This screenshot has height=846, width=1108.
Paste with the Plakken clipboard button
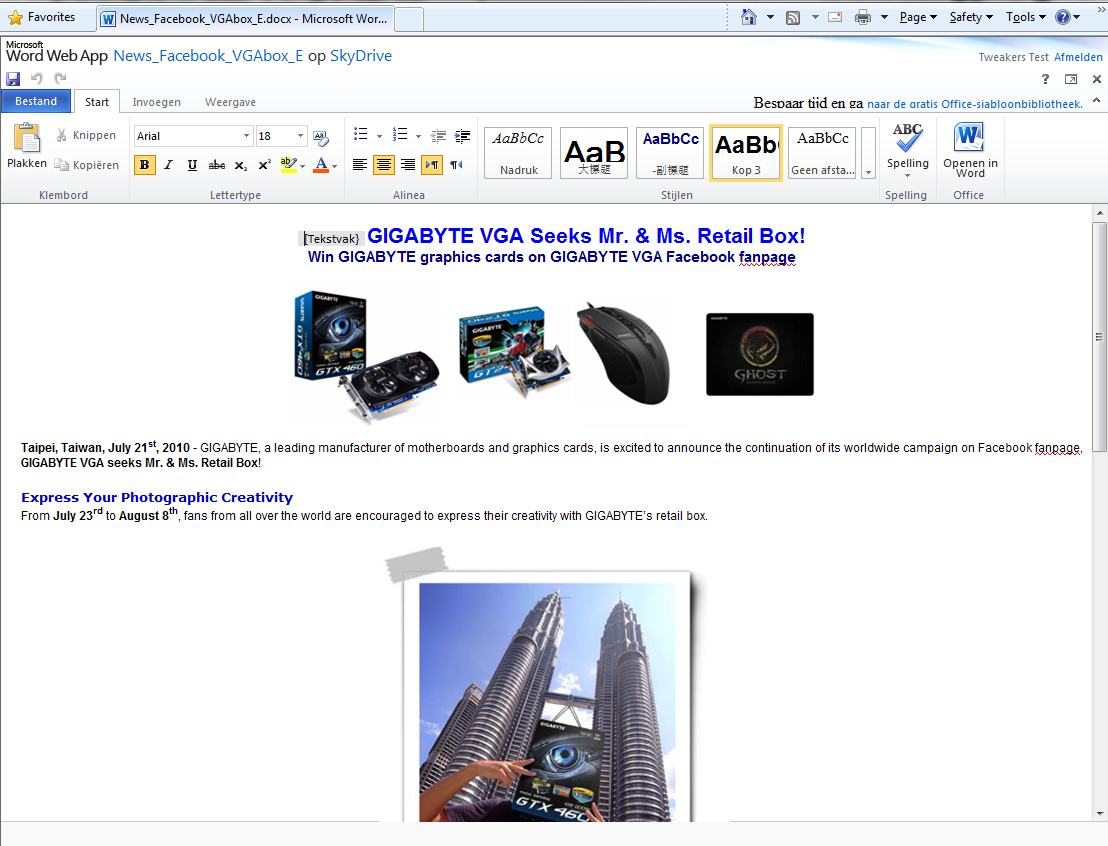[x=27, y=146]
